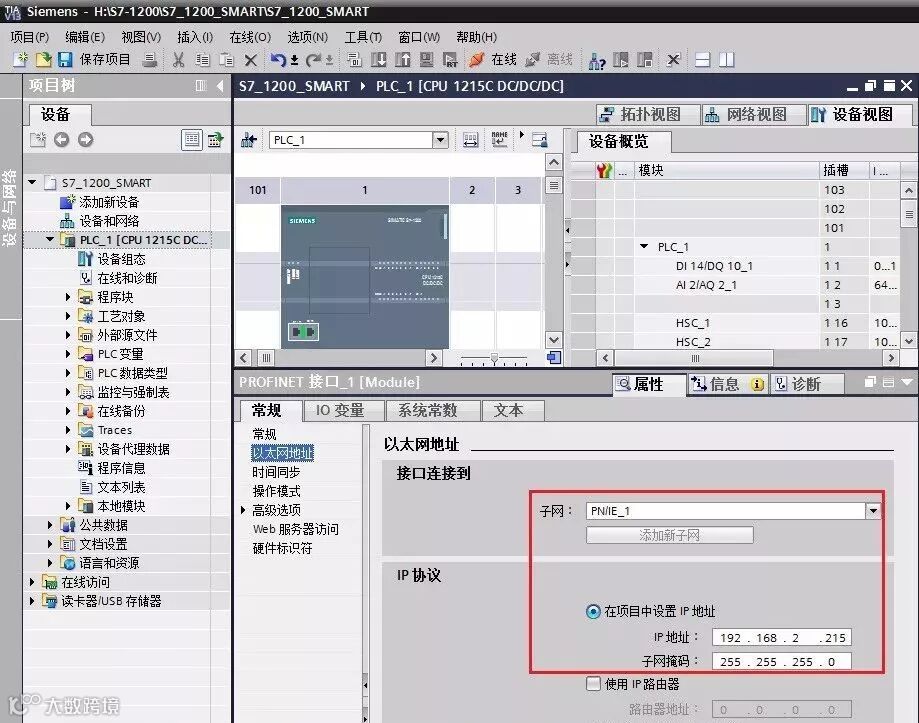This screenshot has width=919, height=723.
Task: Open the 项目(P) menu
Action: pyautogui.click(x=29, y=37)
